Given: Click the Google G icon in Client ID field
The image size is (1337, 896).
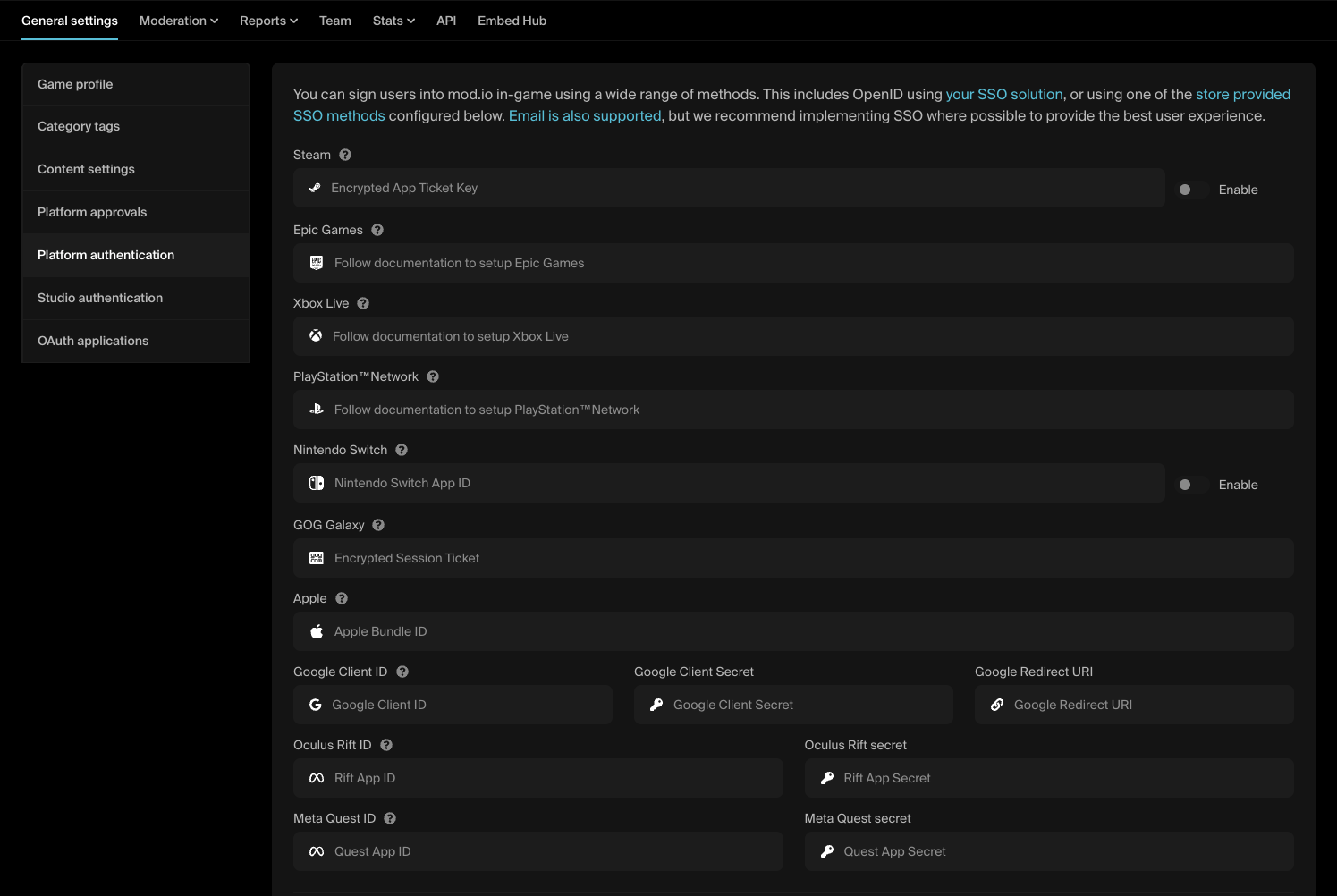Looking at the screenshot, I should pyautogui.click(x=316, y=704).
